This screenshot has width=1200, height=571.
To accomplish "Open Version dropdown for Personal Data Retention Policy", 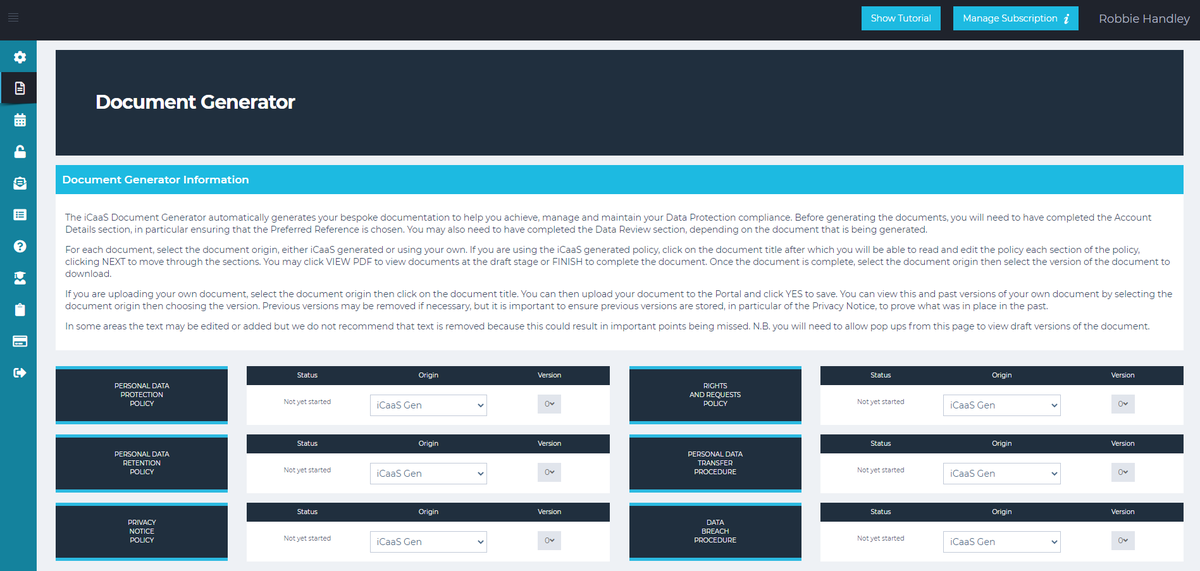I will click(x=549, y=472).
